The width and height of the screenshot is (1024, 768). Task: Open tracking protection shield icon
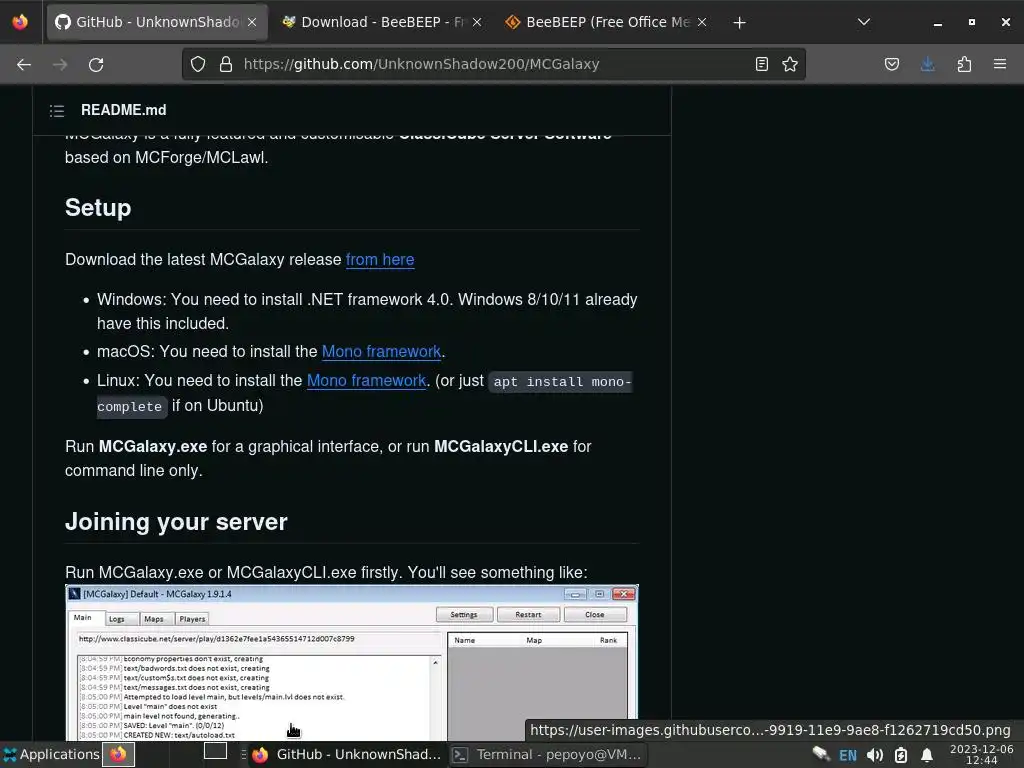click(x=198, y=64)
